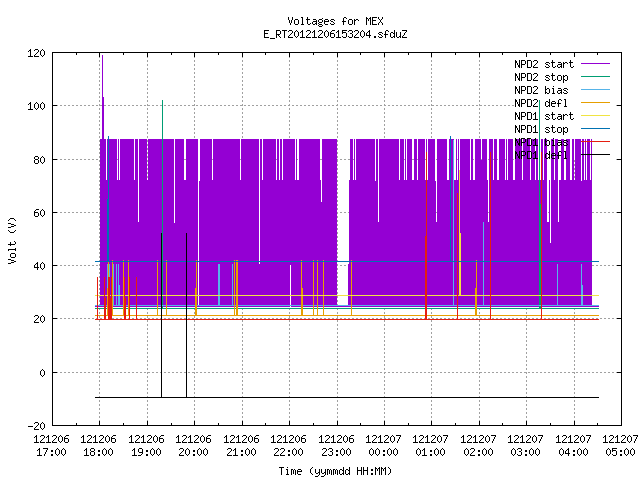Click the 'NPD2 defl' legend label

541,103
